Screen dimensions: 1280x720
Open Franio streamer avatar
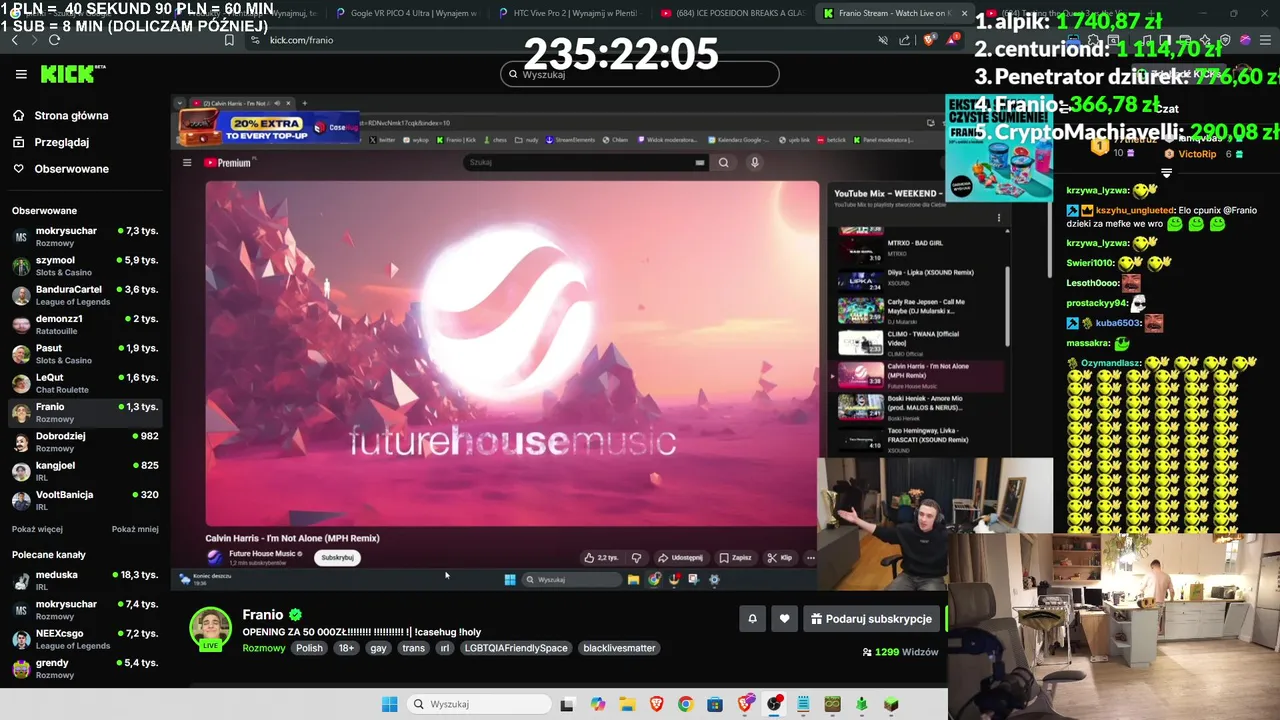pos(211,628)
